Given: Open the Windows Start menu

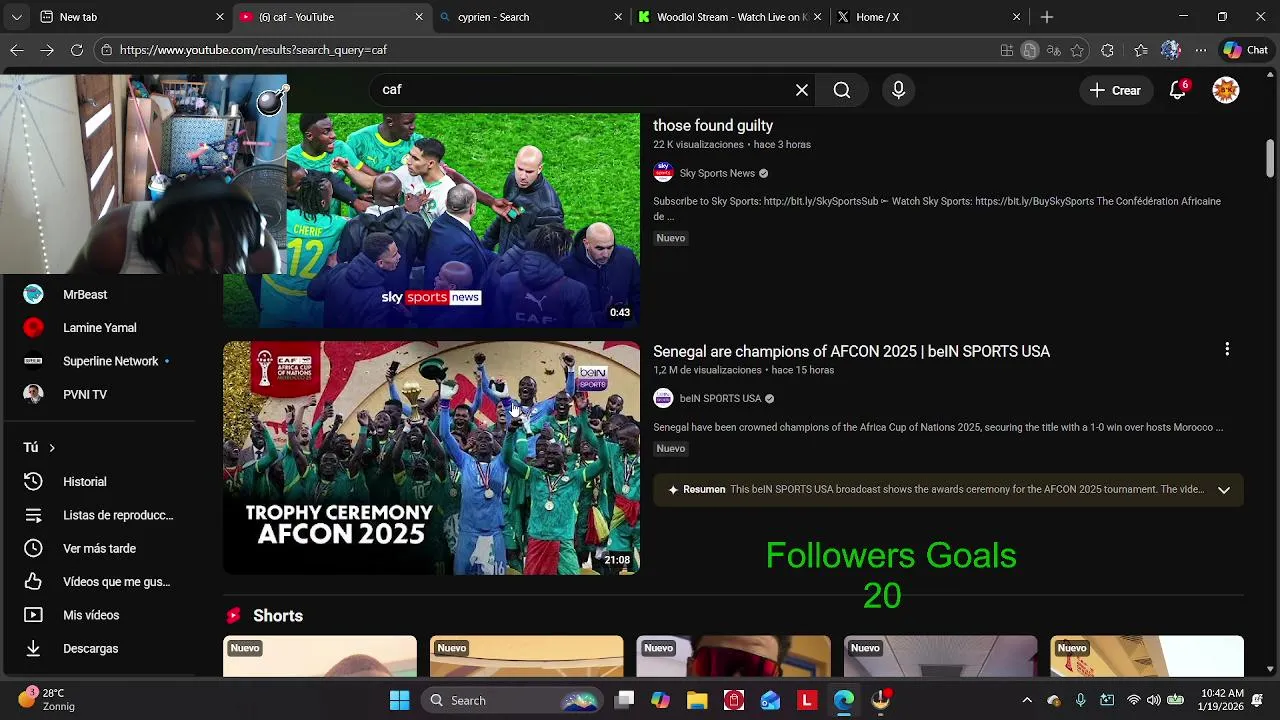Looking at the screenshot, I should pos(400,700).
